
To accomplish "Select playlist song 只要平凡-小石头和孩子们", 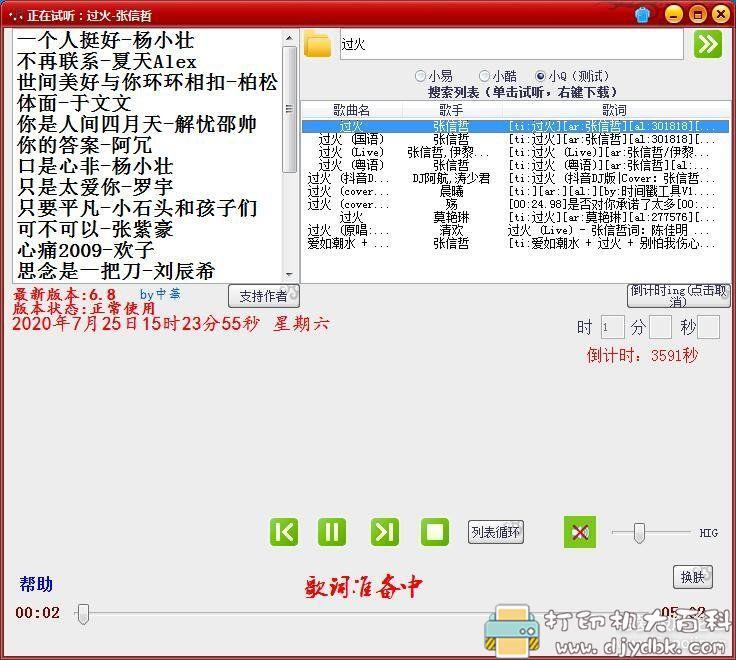I will pyautogui.click(x=137, y=208).
